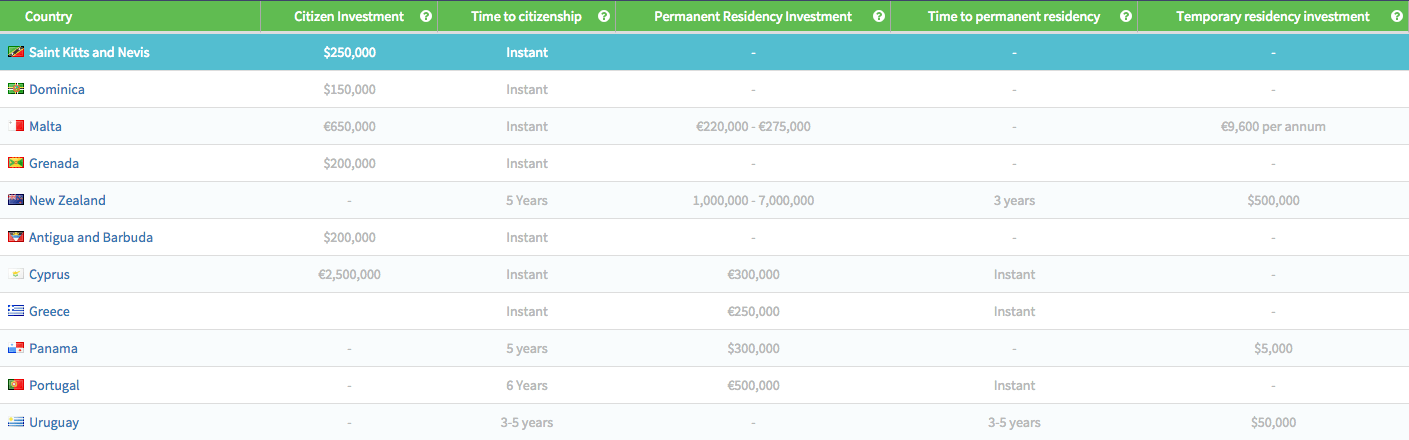Sort by Temporary residency investment header
1409x440 pixels.
point(1273,16)
